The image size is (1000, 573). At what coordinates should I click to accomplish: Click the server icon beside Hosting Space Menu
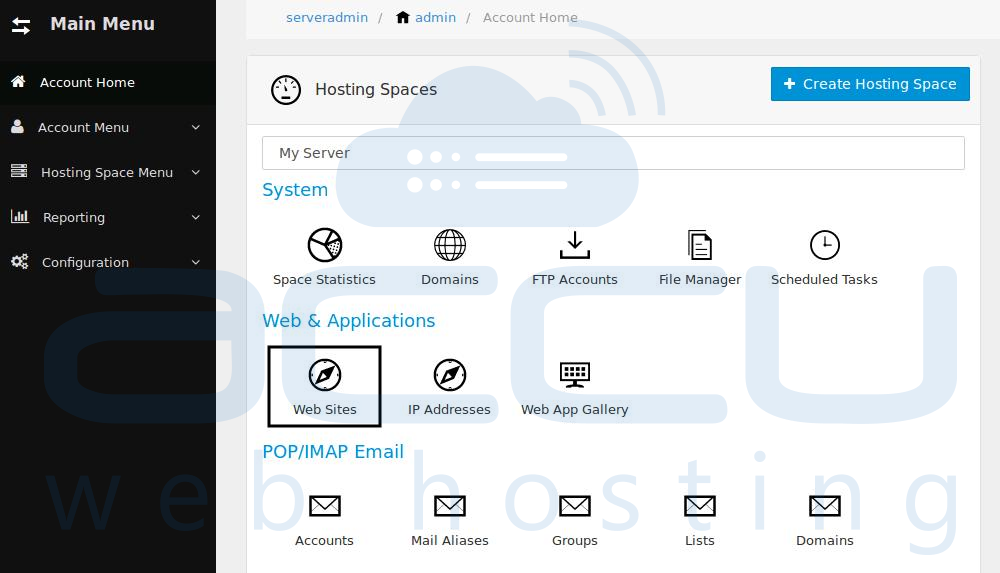(19, 171)
